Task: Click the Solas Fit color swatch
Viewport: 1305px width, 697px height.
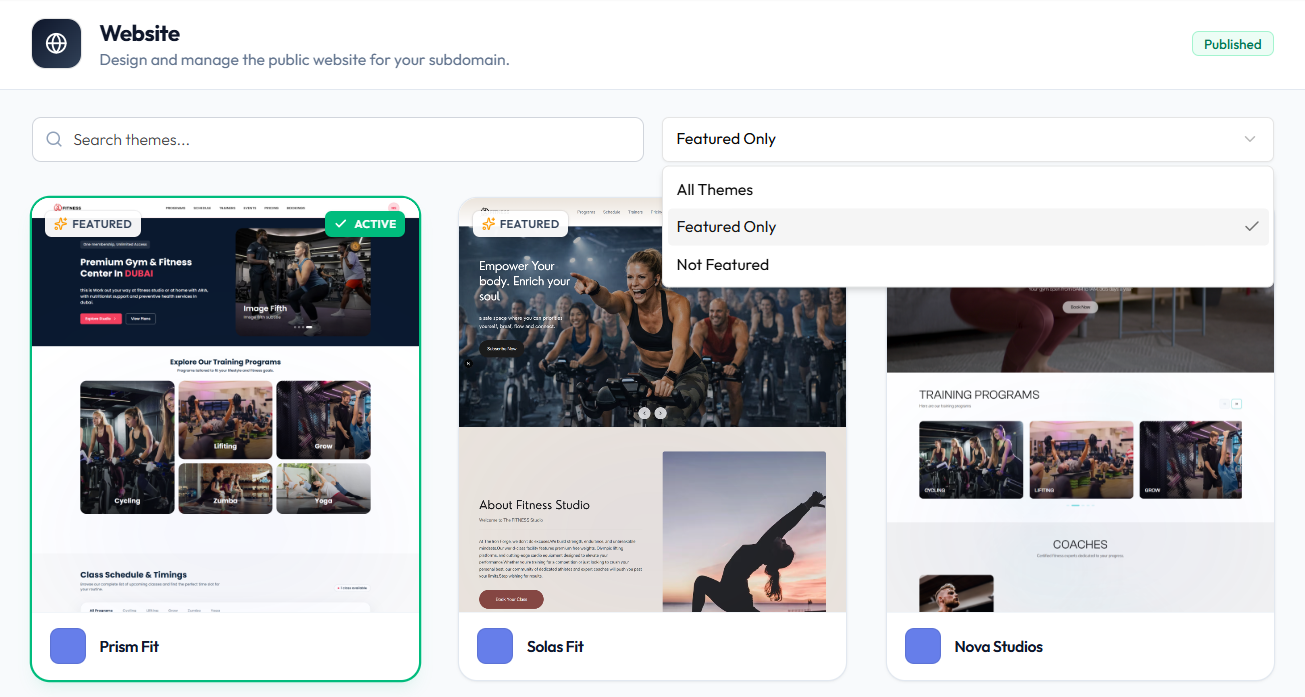Action: 495,646
